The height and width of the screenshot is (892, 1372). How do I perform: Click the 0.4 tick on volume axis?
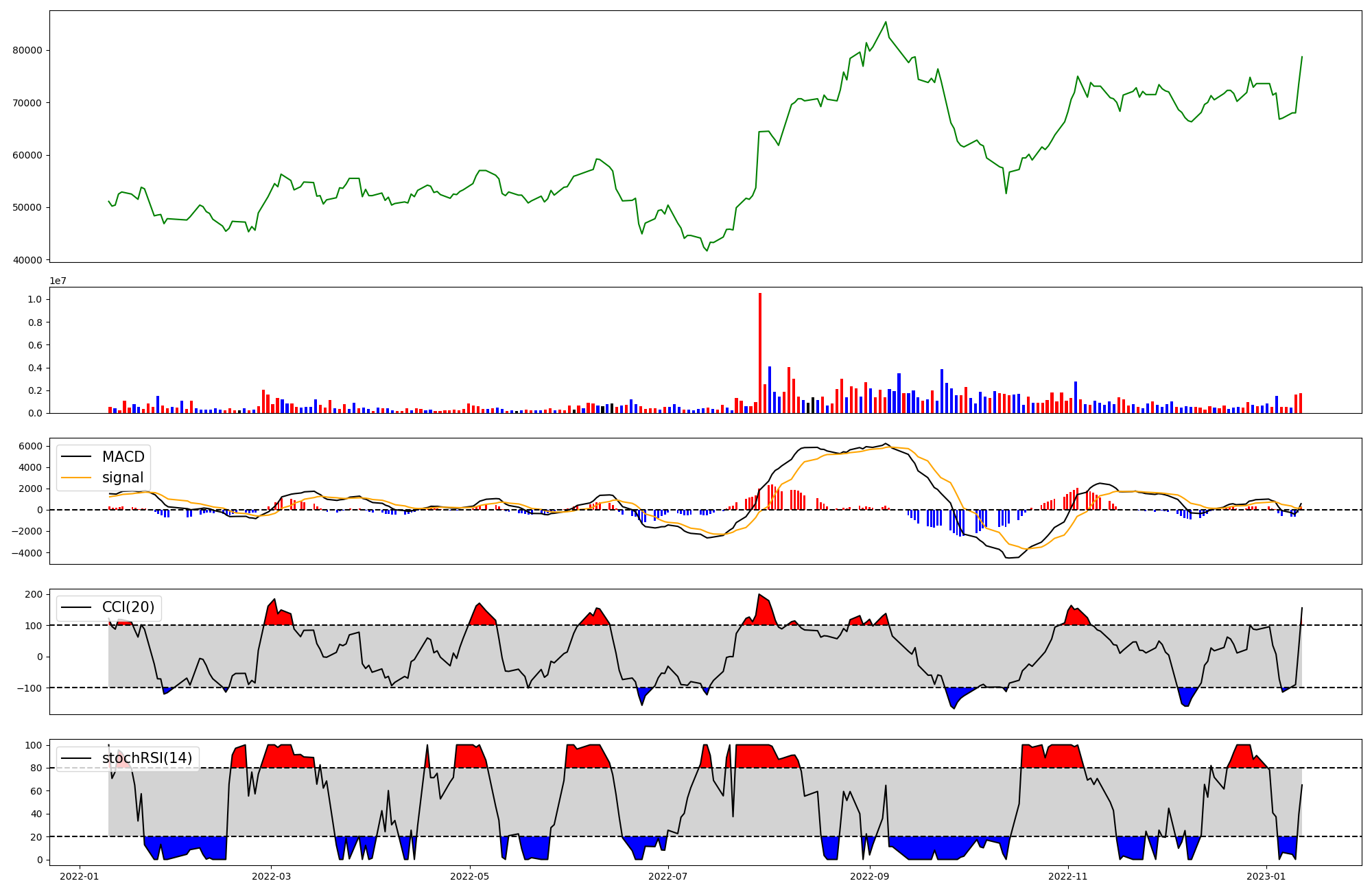point(34,368)
